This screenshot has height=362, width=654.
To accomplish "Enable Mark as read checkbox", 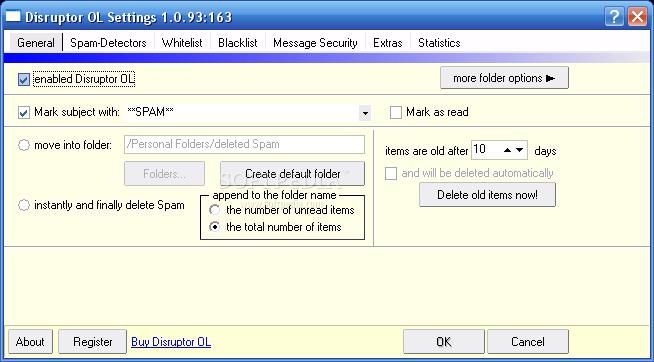I will [x=395, y=113].
